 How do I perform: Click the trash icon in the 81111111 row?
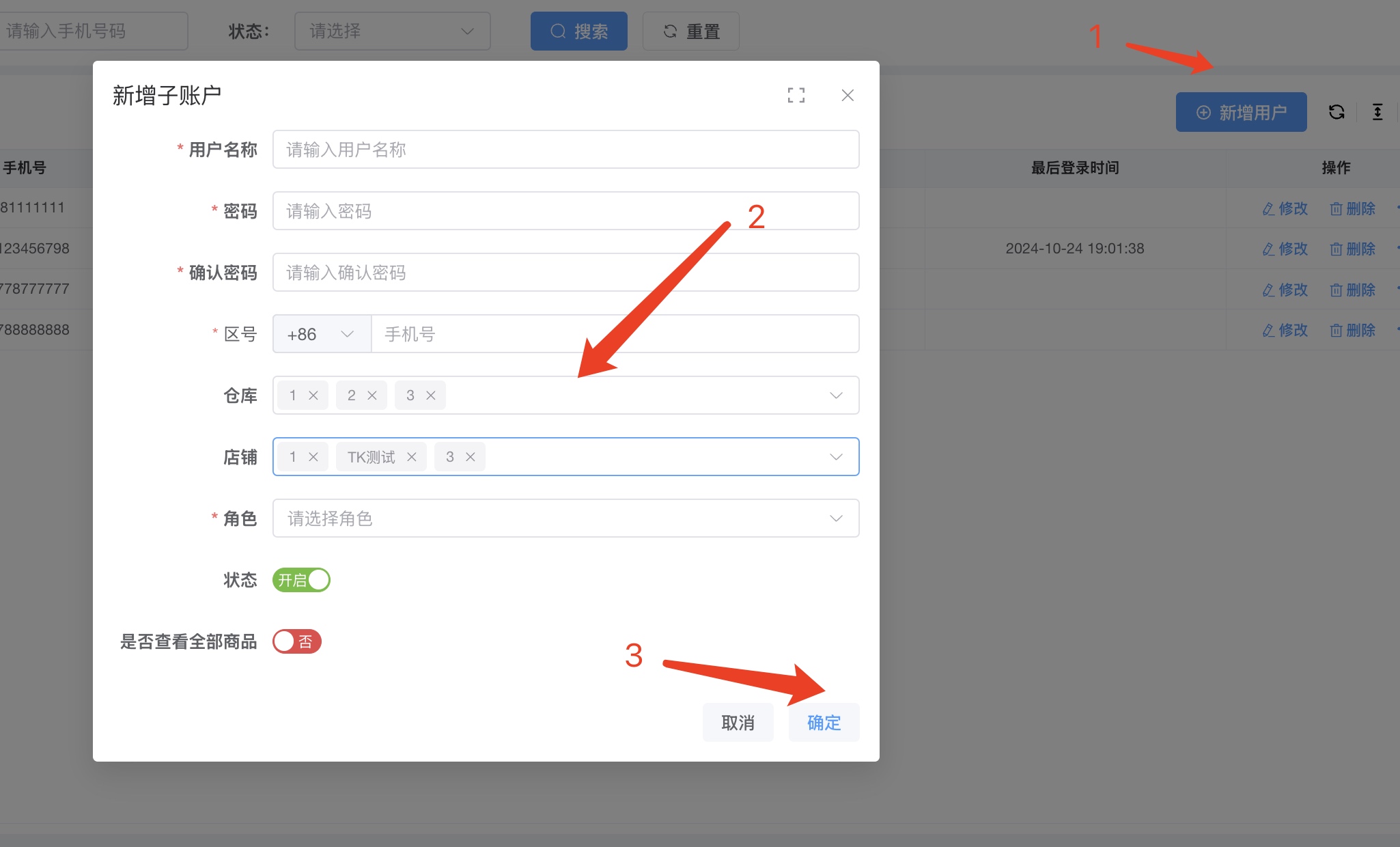click(x=1336, y=209)
